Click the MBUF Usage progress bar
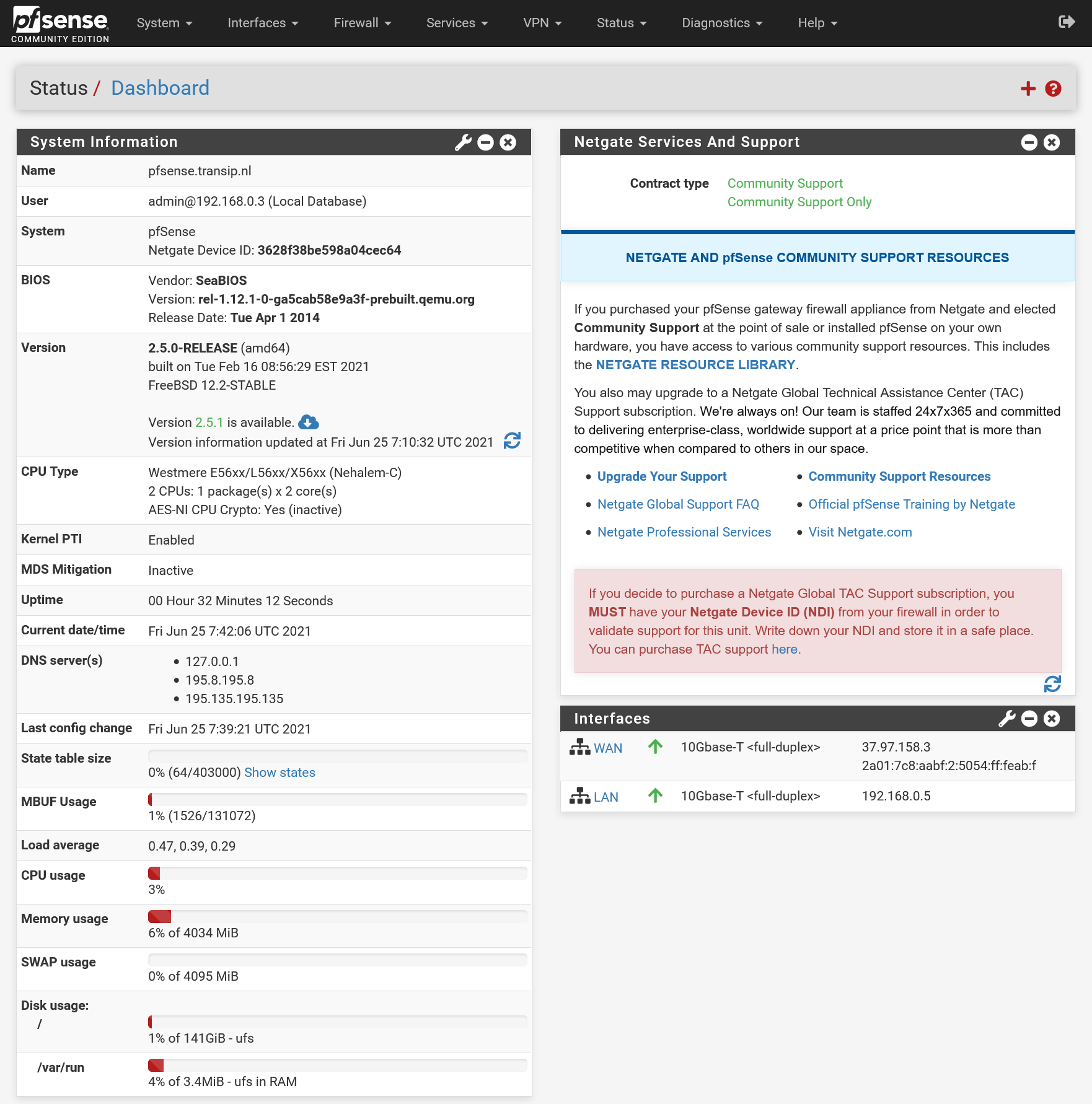 pyautogui.click(x=338, y=799)
